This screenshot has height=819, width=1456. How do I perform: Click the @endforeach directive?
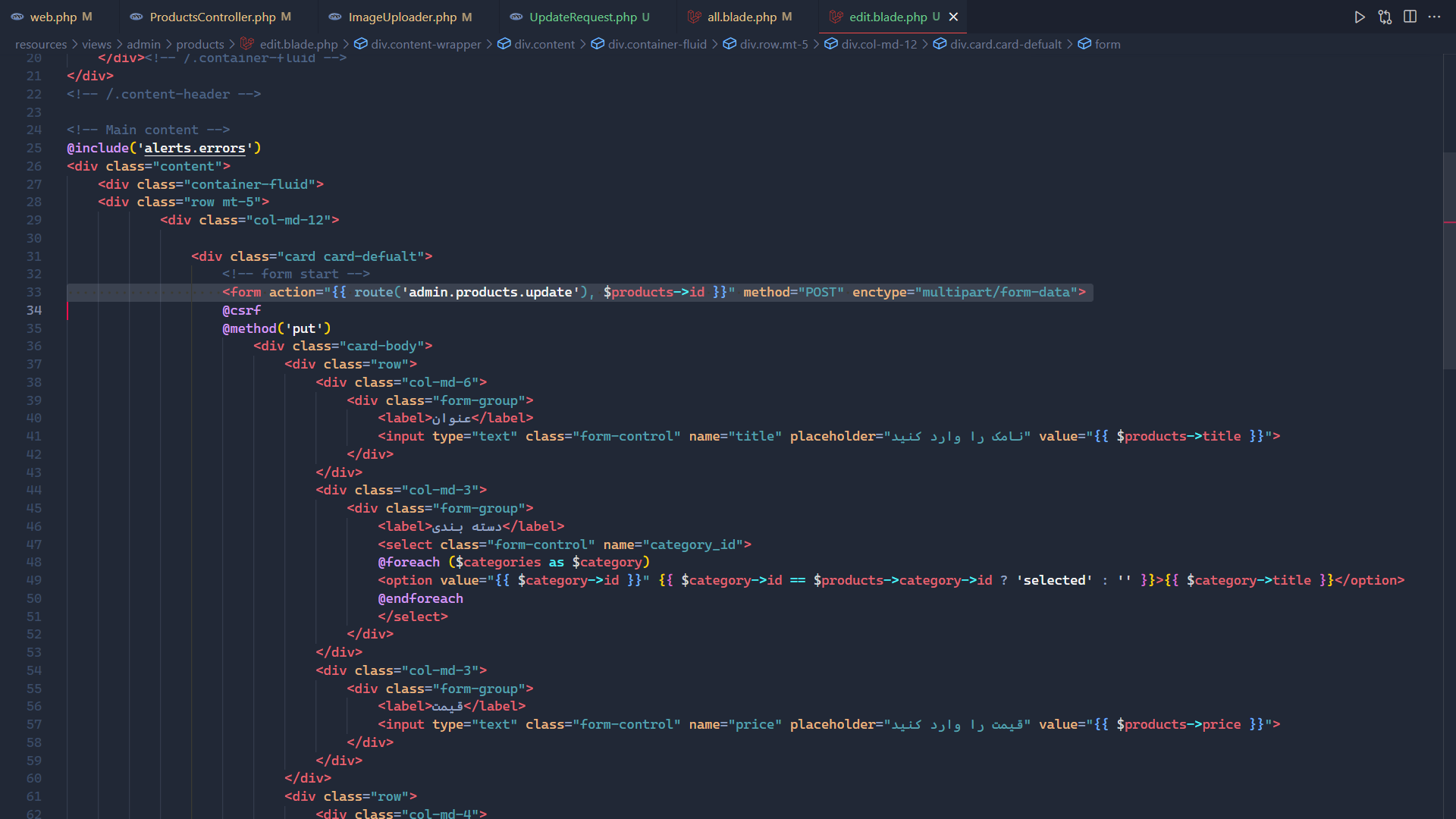pyautogui.click(x=420, y=598)
